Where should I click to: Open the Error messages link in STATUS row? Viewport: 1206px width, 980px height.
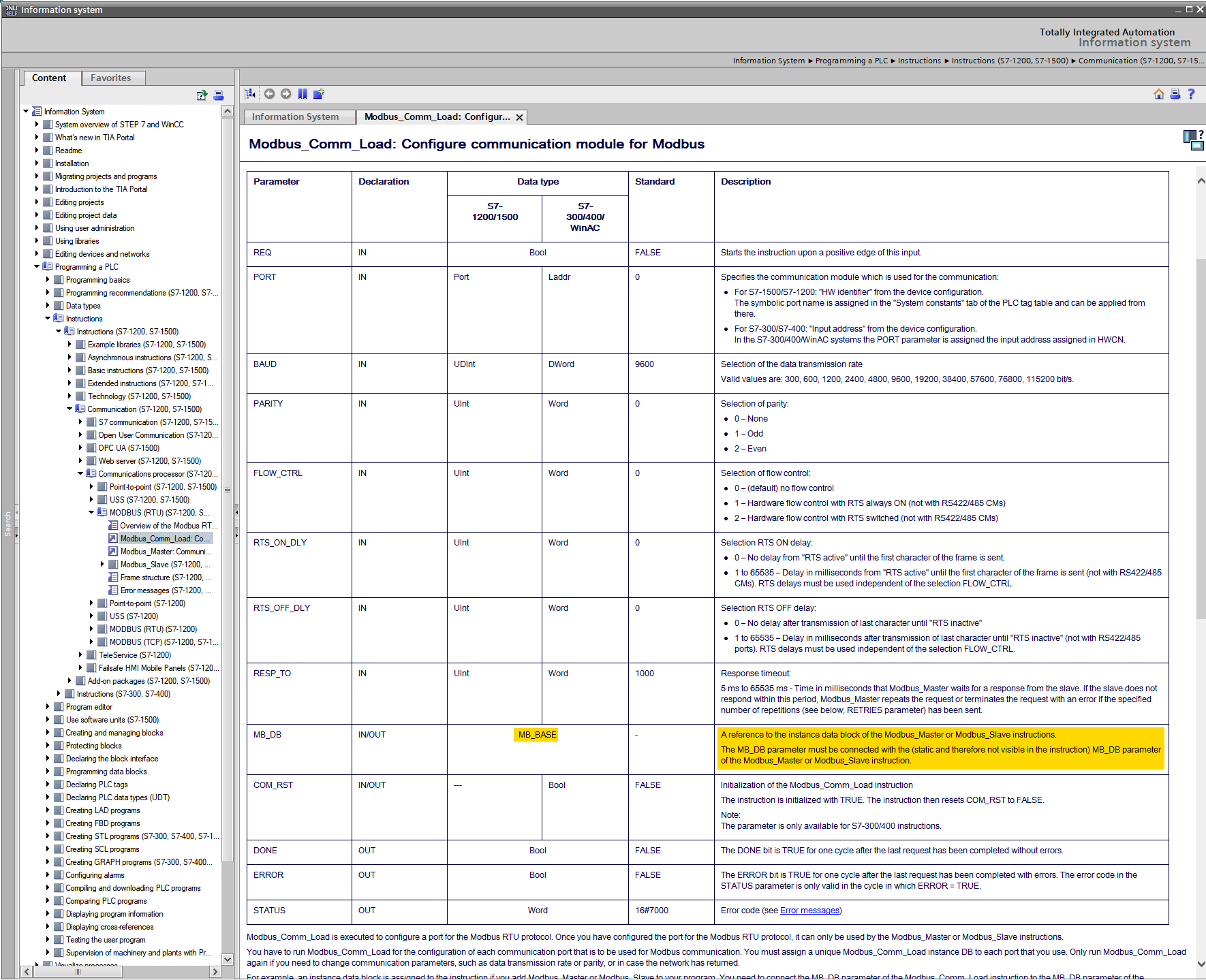809,911
